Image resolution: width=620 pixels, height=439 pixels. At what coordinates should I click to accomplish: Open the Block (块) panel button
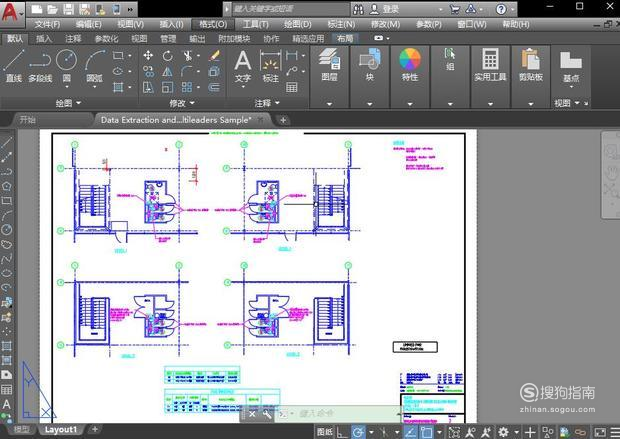tap(370, 65)
